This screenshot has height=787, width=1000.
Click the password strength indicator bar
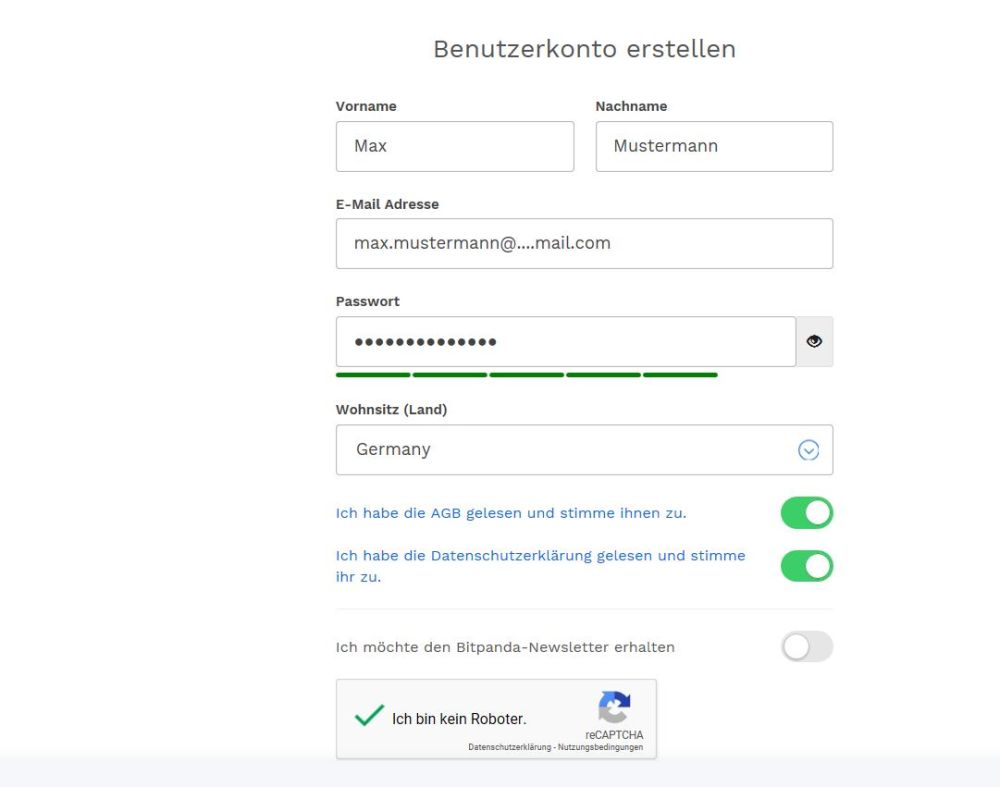(527, 375)
